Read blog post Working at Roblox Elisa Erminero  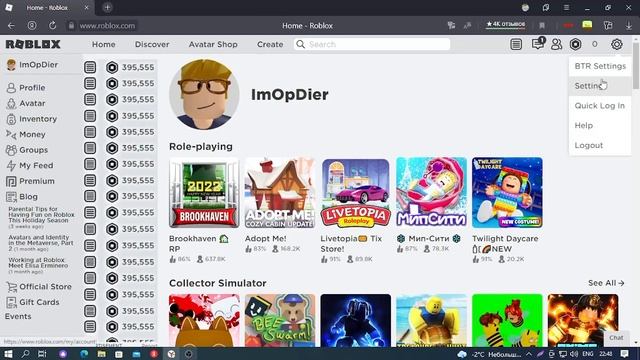[38, 265]
